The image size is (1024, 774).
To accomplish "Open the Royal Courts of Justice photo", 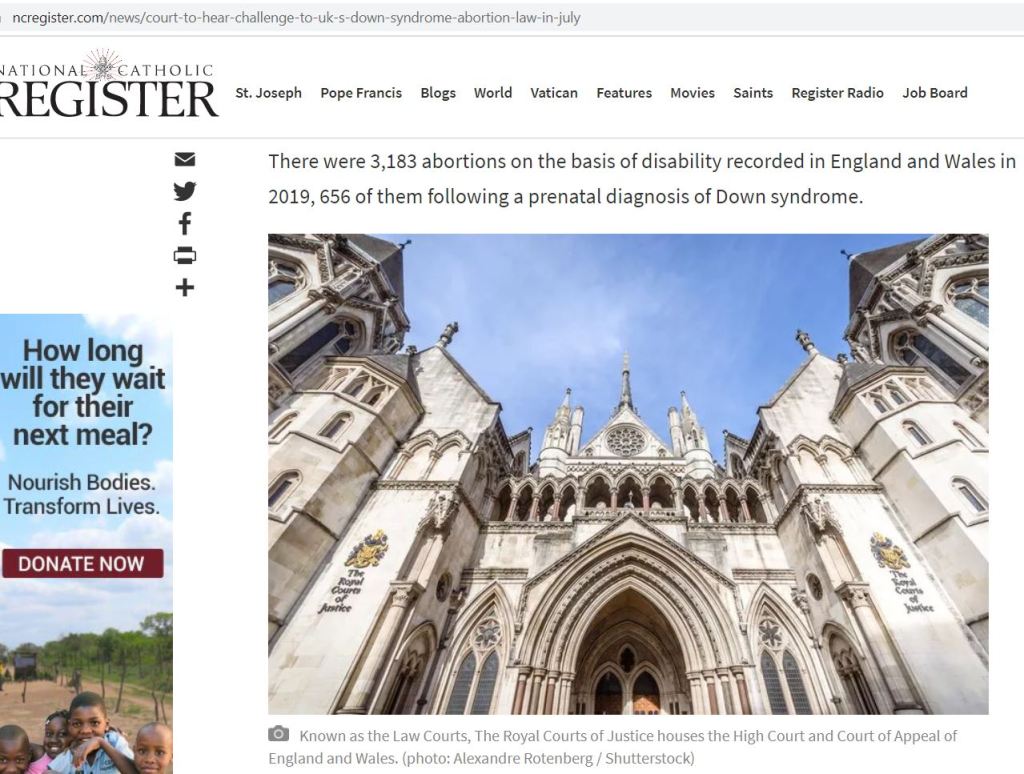I will (628, 474).
